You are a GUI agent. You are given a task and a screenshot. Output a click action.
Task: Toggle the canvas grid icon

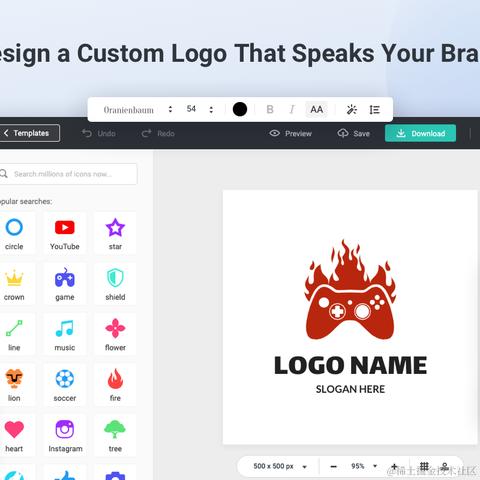pos(424,466)
